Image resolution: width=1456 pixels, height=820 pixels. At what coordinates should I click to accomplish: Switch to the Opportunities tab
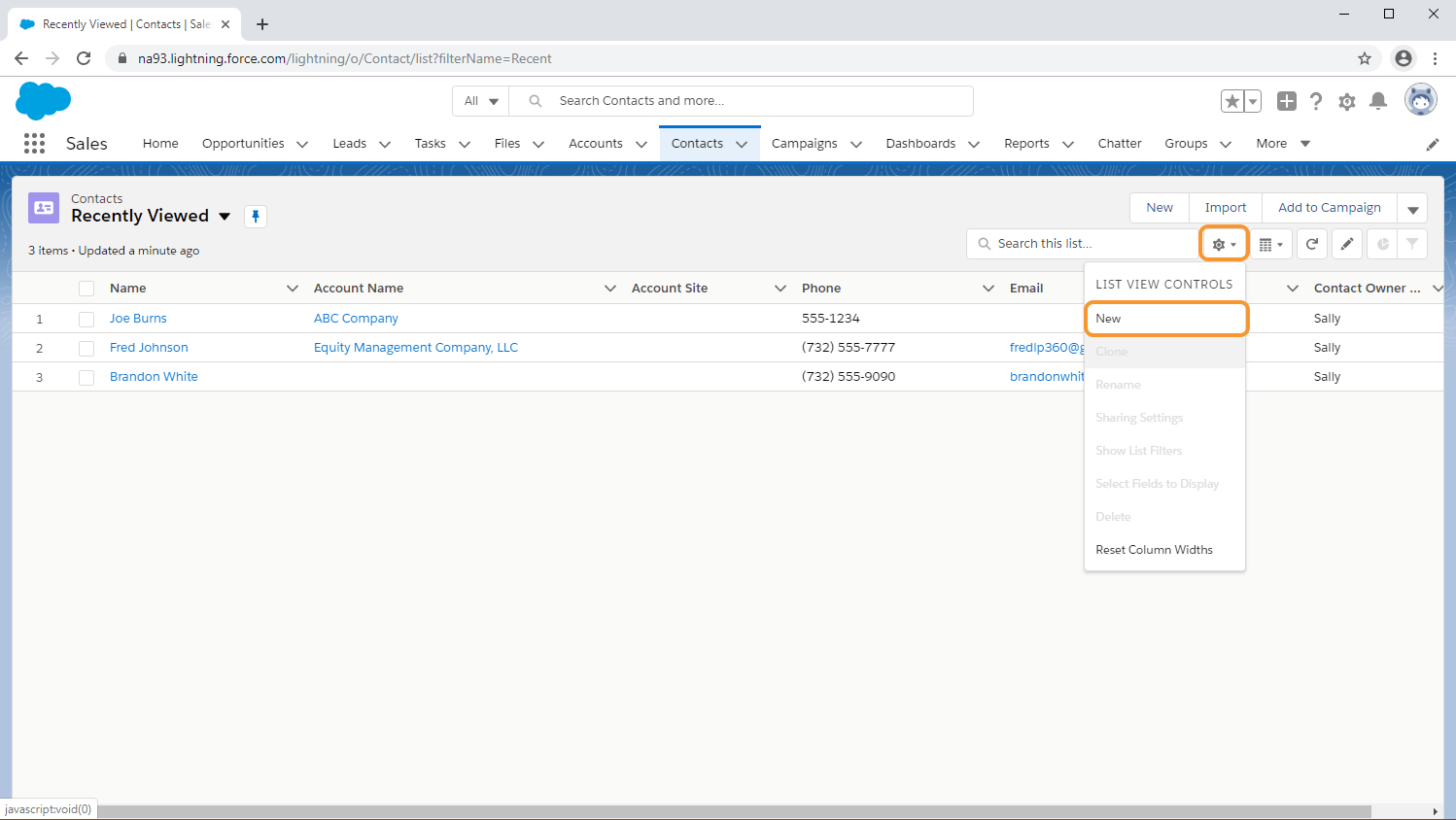pyautogui.click(x=242, y=143)
